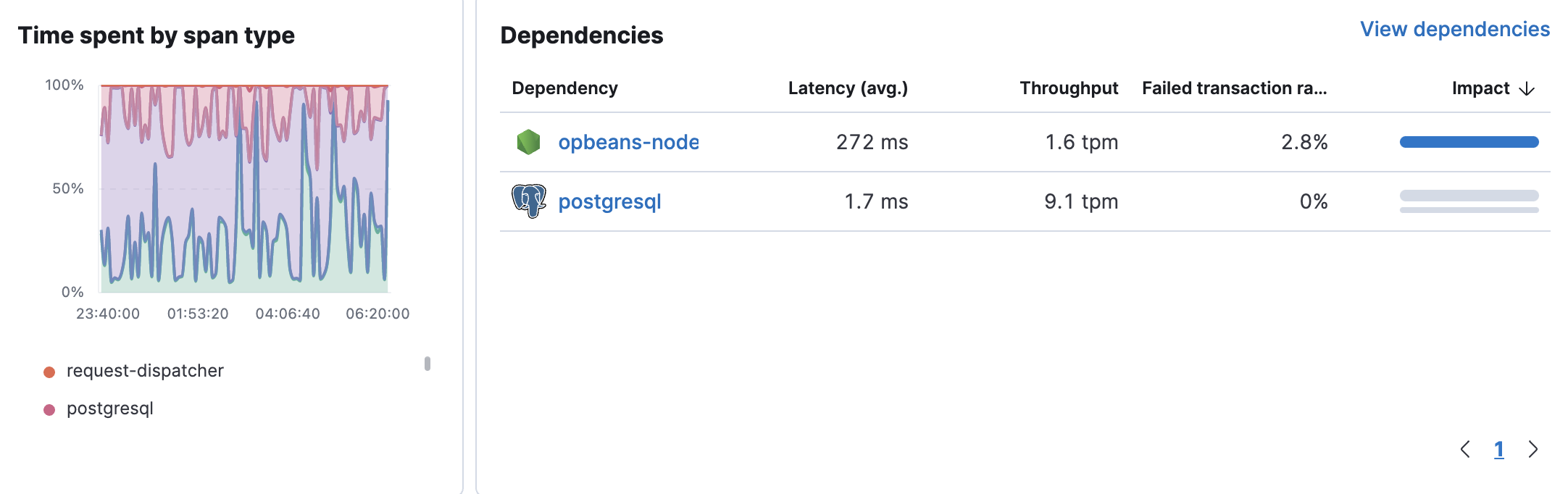Click the Time spent by span type chart
Viewport: 1568px width, 494px height.
243,188
